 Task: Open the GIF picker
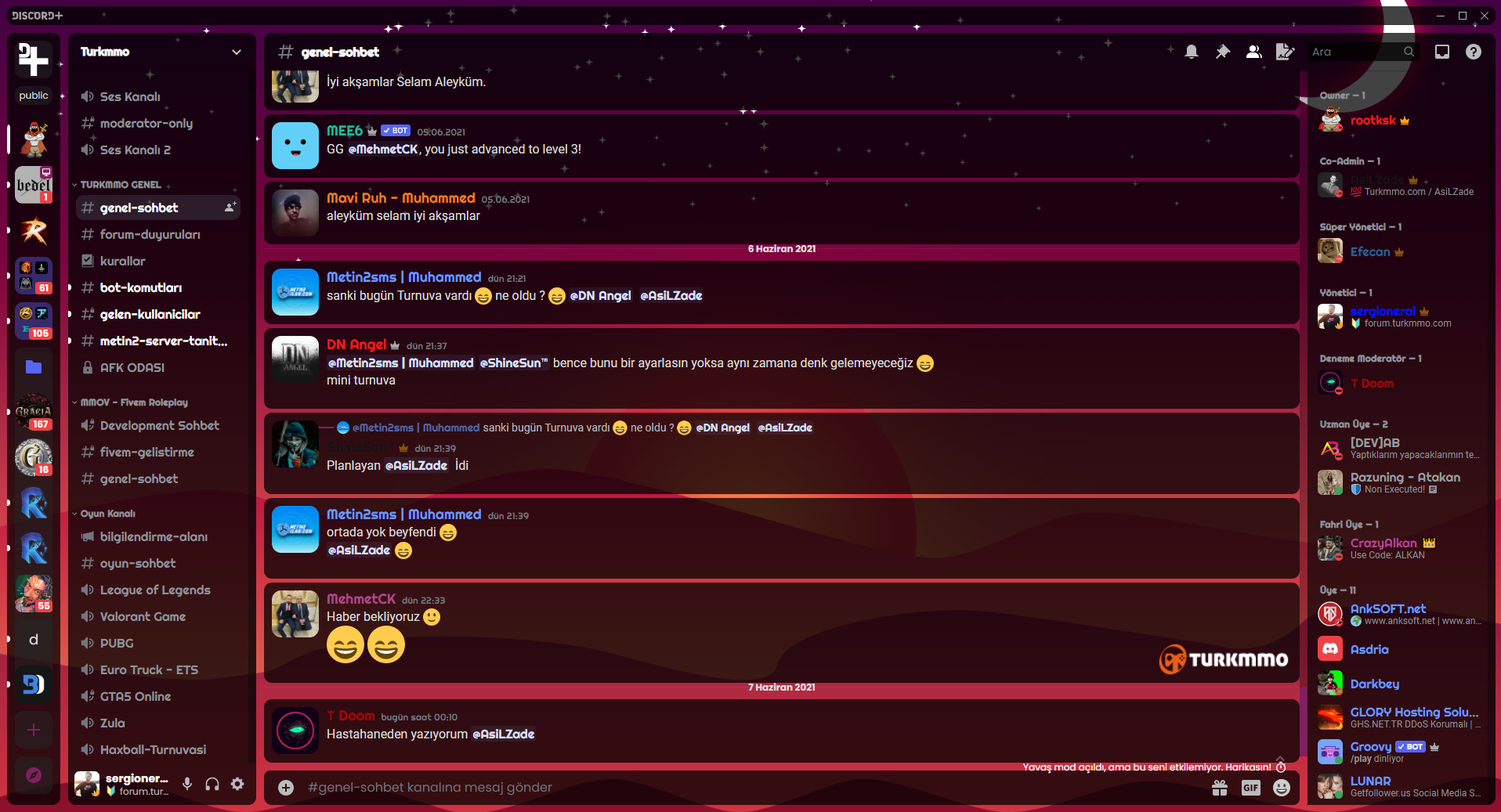coord(1251,788)
